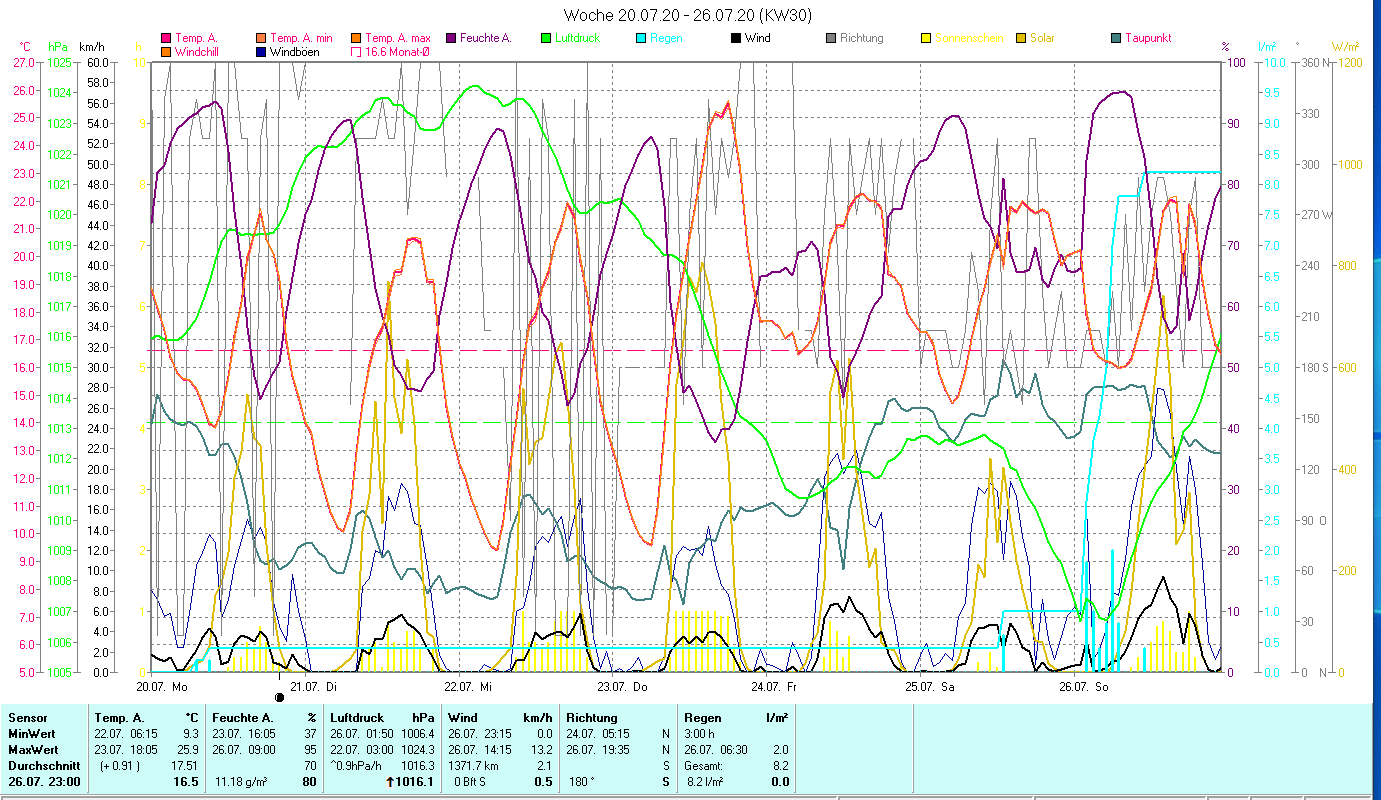Click the '20.07. Mo' date label
The image size is (1381, 800).
click(x=162, y=687)
